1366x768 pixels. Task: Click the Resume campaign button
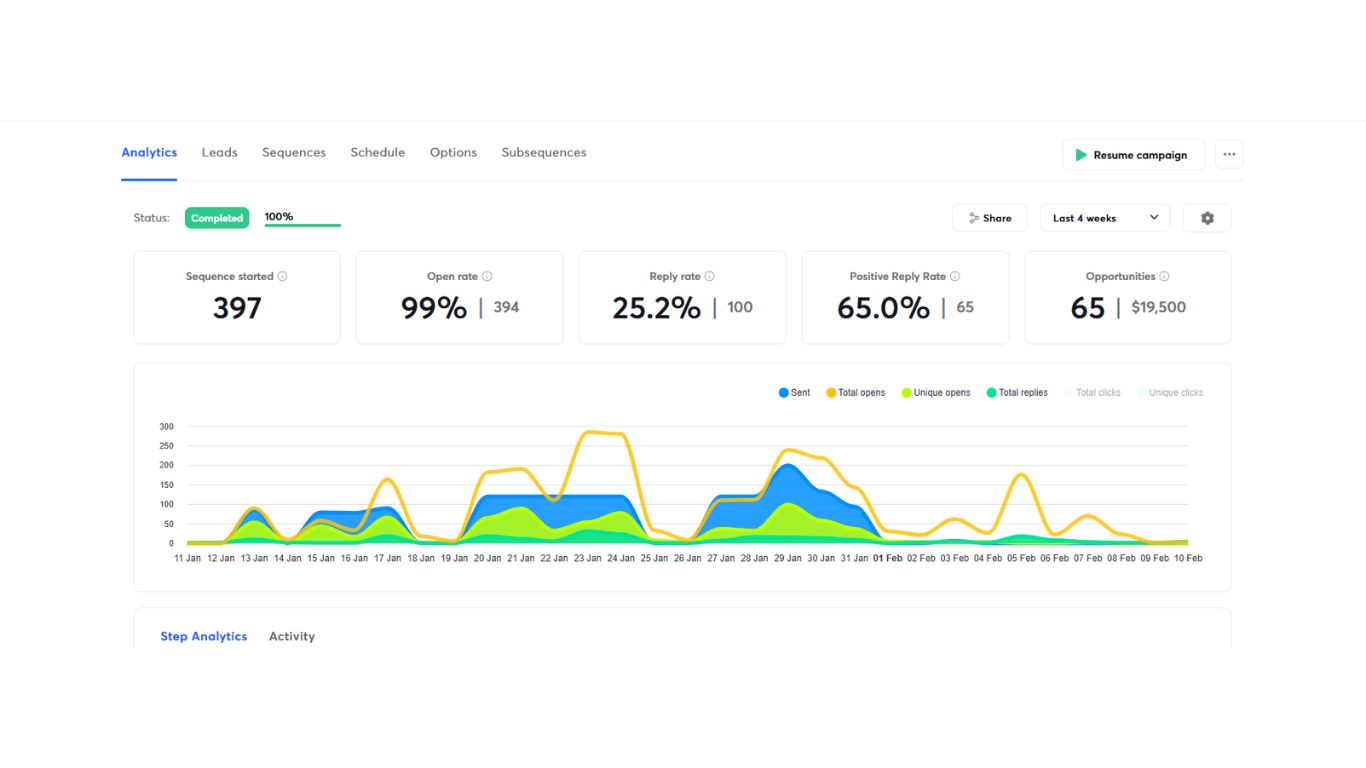tap(1133, 155)
